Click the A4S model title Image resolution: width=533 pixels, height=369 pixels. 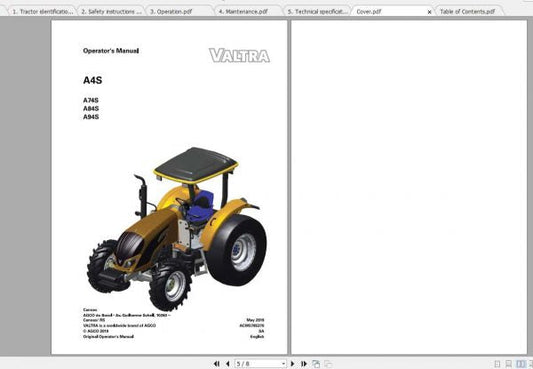pos(92,81)
